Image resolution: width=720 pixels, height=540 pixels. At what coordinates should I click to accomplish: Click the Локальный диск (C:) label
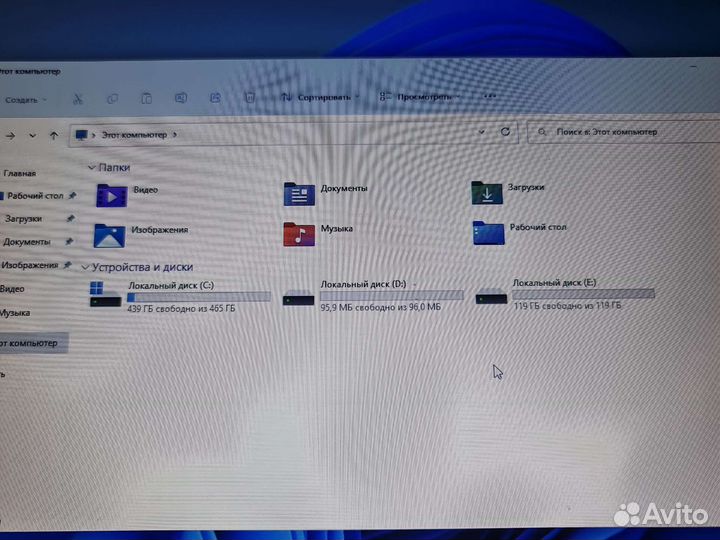[171, 285]
